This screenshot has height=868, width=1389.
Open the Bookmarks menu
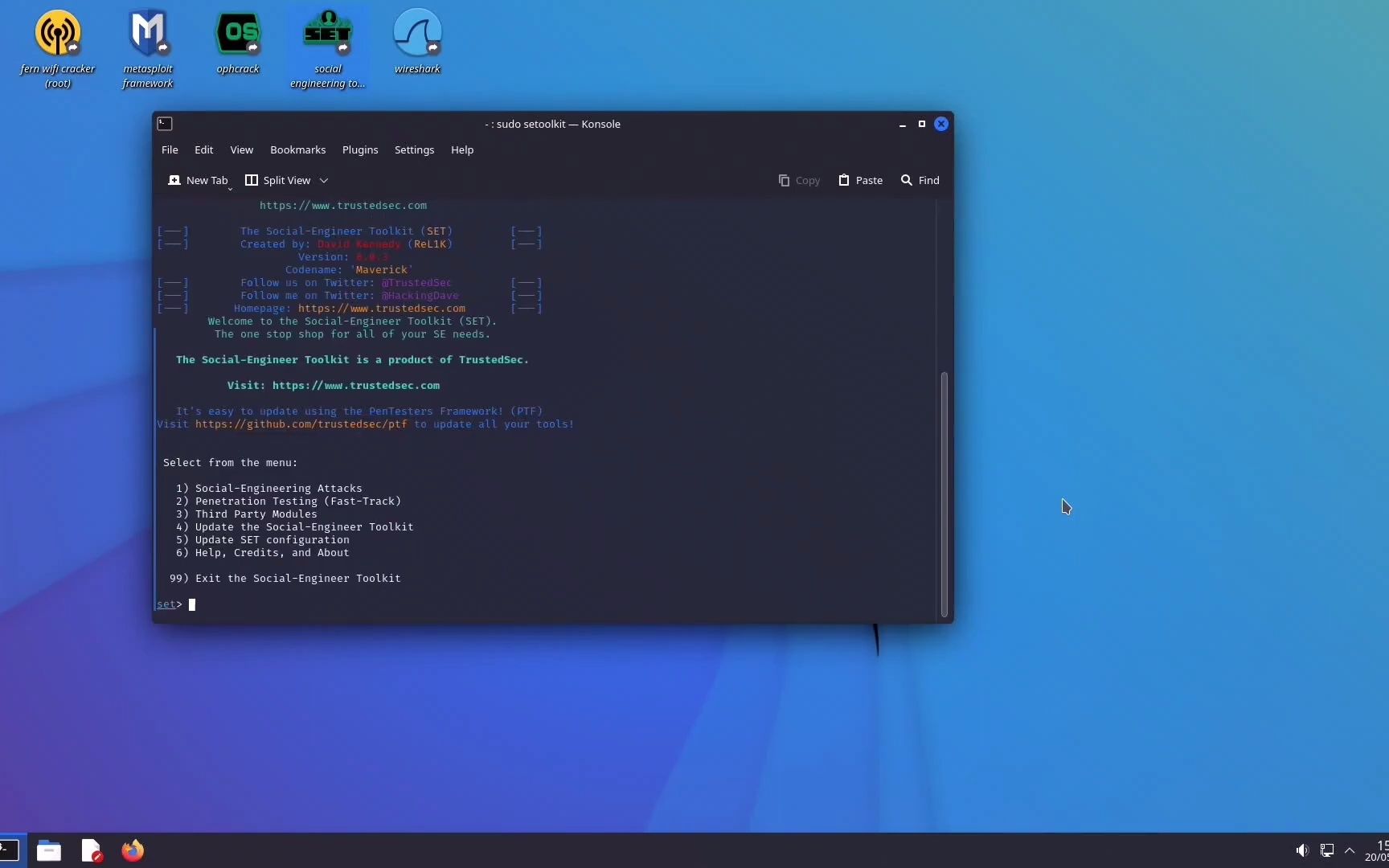click(x=297, y=149)
